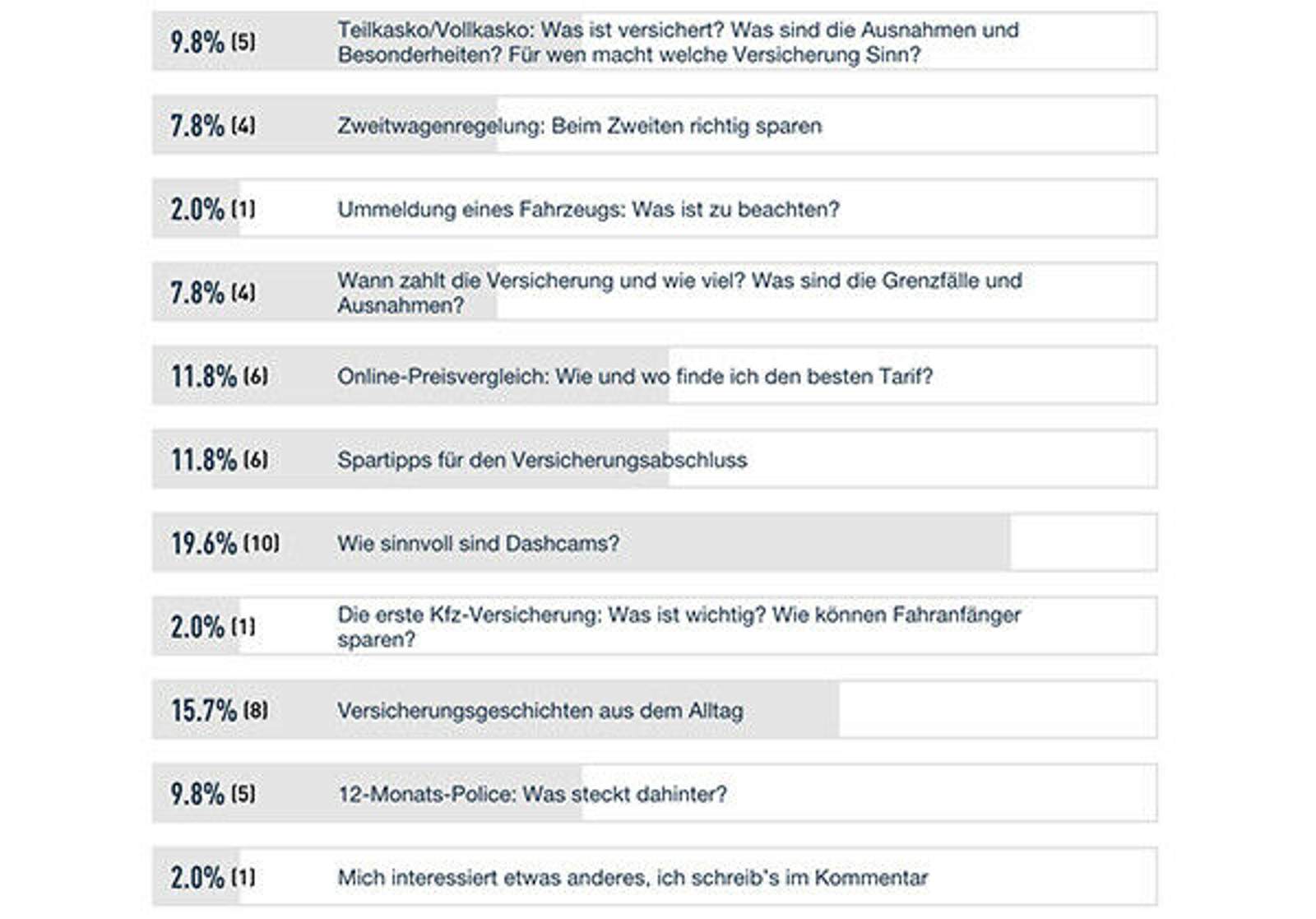Click the 19.6% result percentage
This screenshot has height=919, width=1316.
[x=204, y=543]
